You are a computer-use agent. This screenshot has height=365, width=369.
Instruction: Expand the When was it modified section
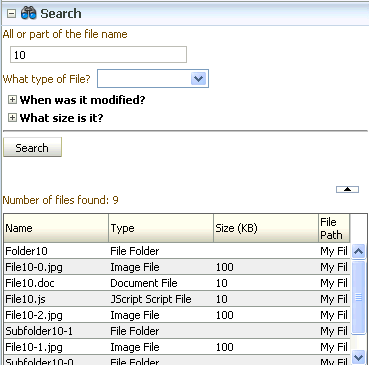(x=12, y=100)
